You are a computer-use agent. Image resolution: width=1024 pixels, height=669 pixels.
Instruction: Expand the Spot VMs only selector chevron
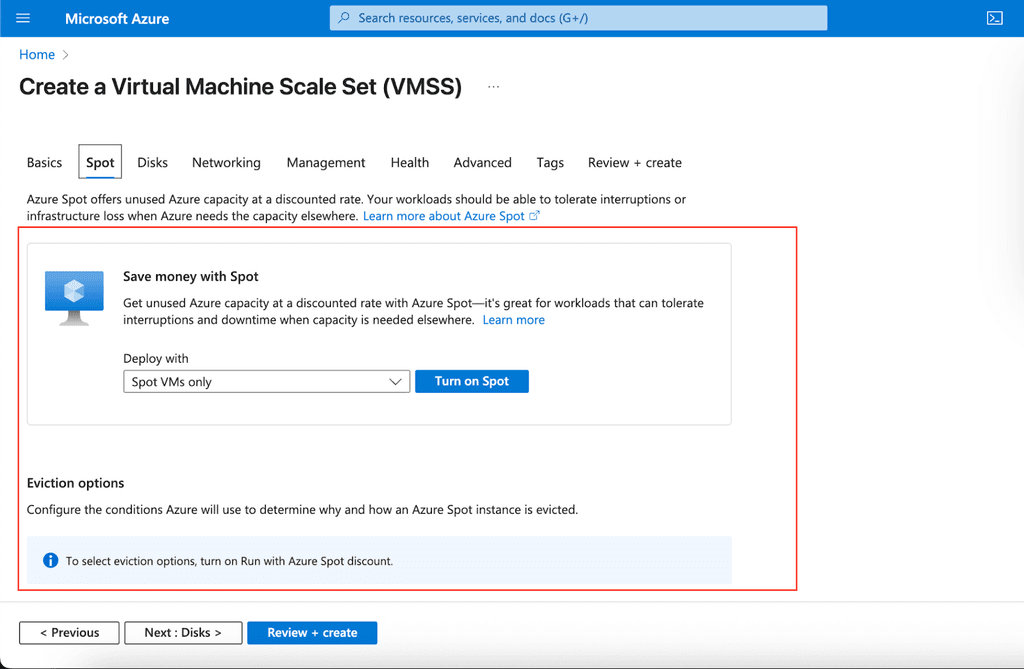click(x=395, y=381)
